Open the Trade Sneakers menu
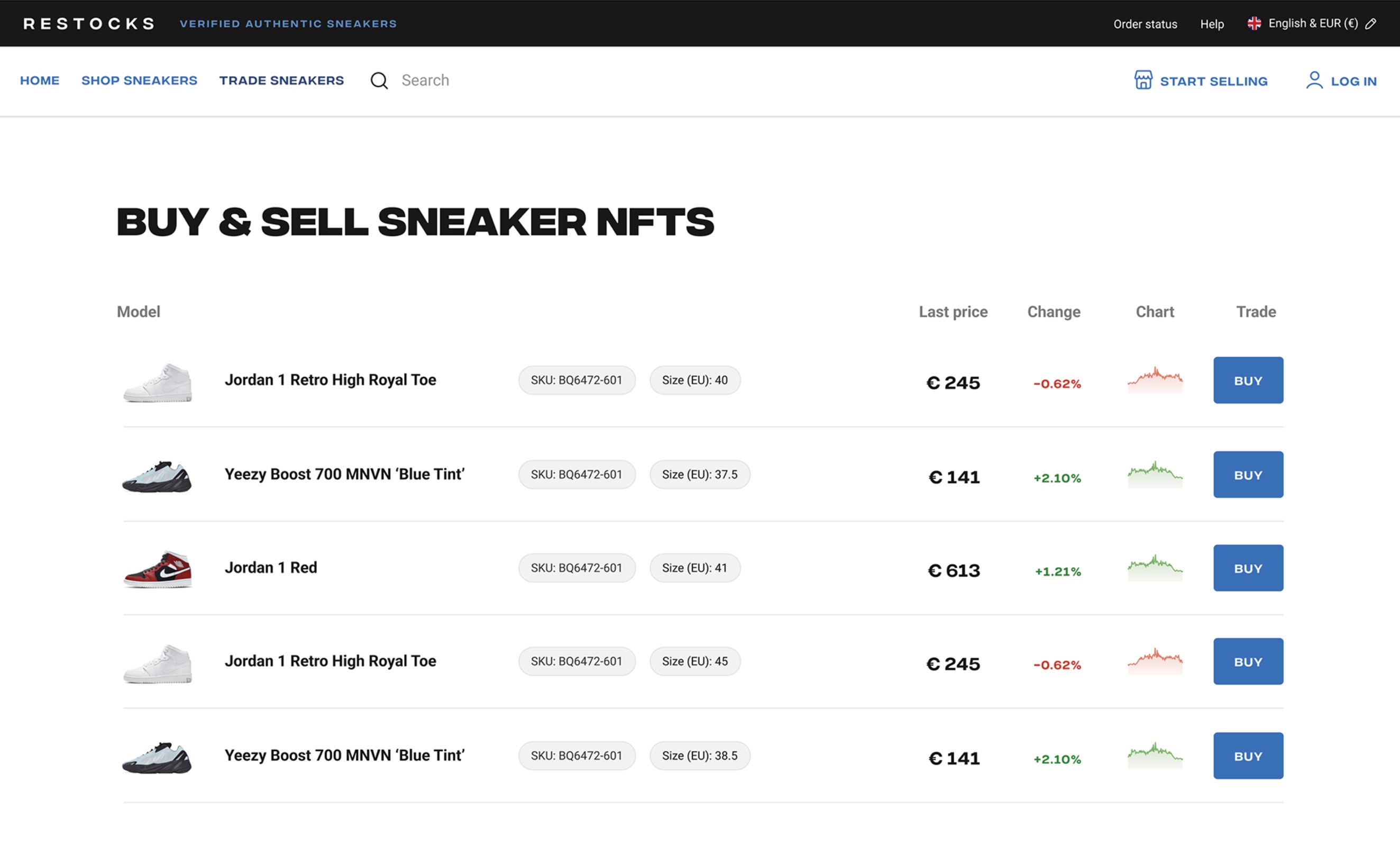The image size is (1400, 862). (x=281, y=80)
